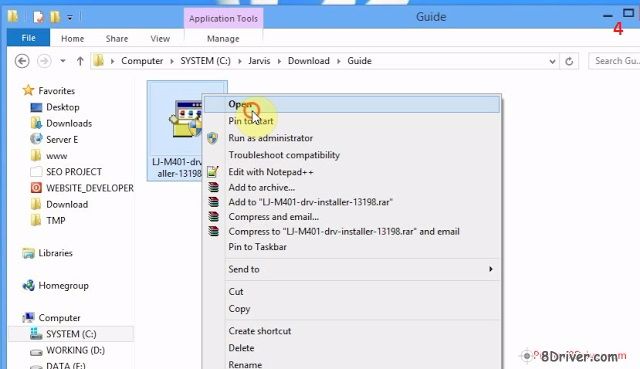
Task: Click the Download breadcrumb segment
Action: click(x=309, y=61)
